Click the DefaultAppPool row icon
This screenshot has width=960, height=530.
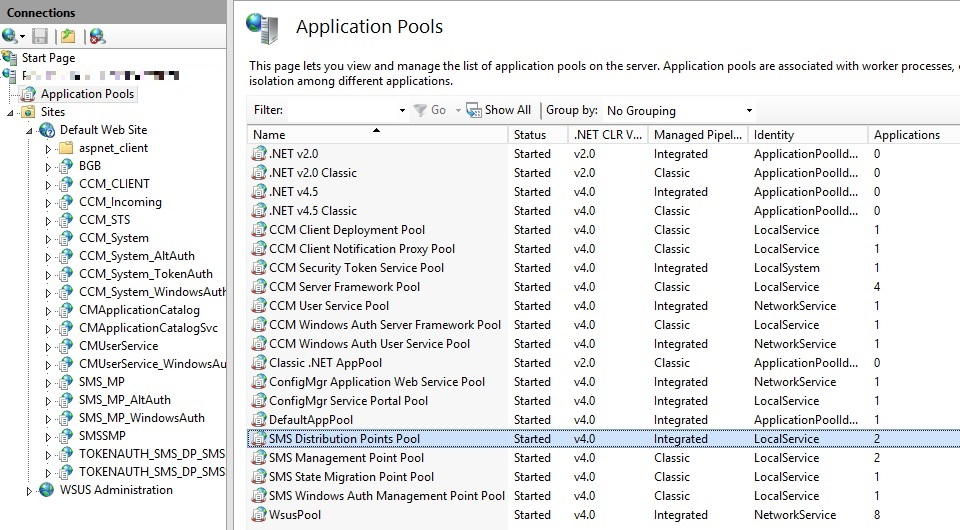pyautogui.click(x=259, y=420)
